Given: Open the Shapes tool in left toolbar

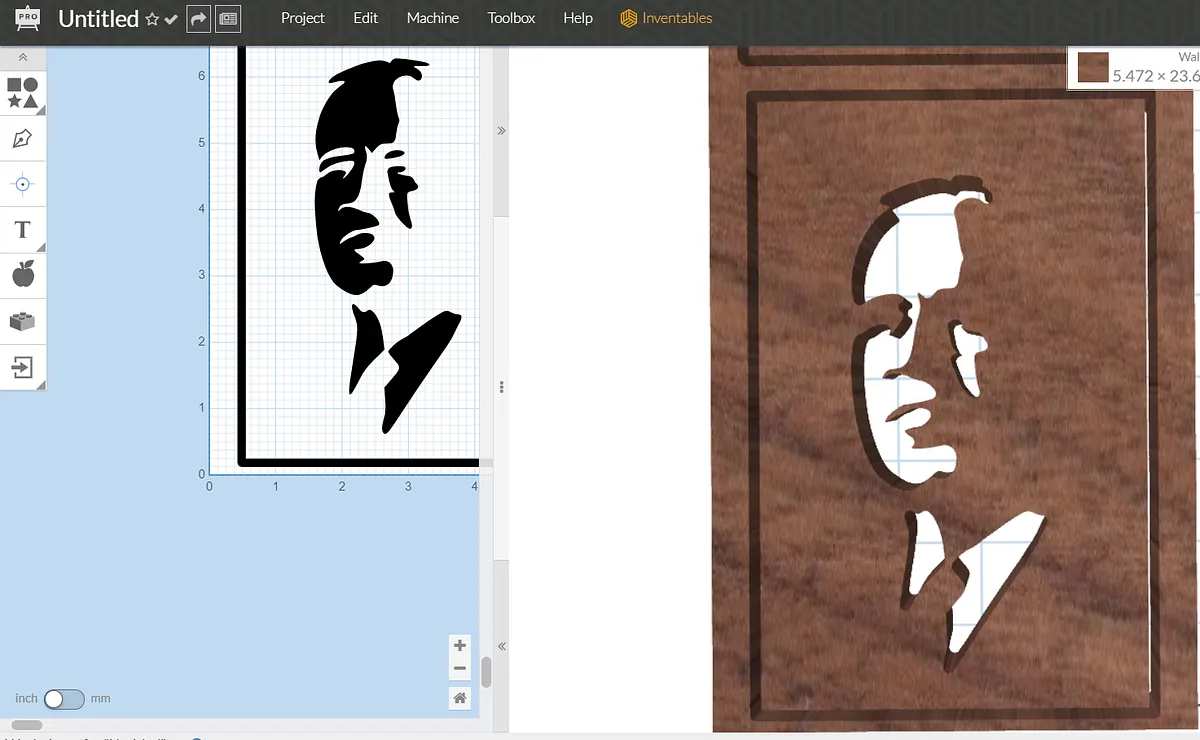Looking at the screenshot, I should (x=23, y=93).
